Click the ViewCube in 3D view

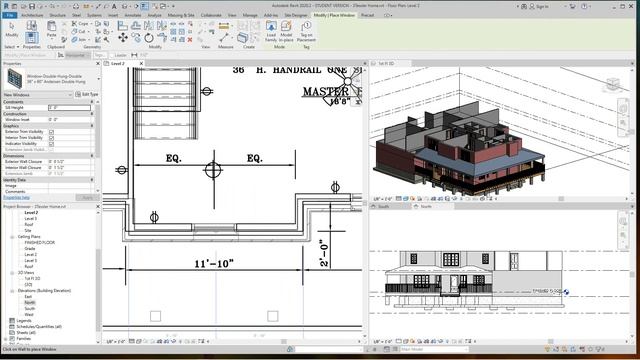[x=613, y=84]
